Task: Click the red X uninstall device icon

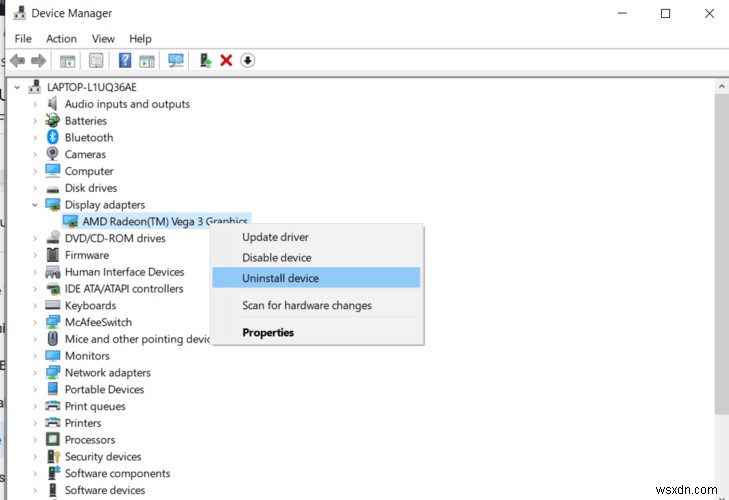Action: click(x=226, y=60)
